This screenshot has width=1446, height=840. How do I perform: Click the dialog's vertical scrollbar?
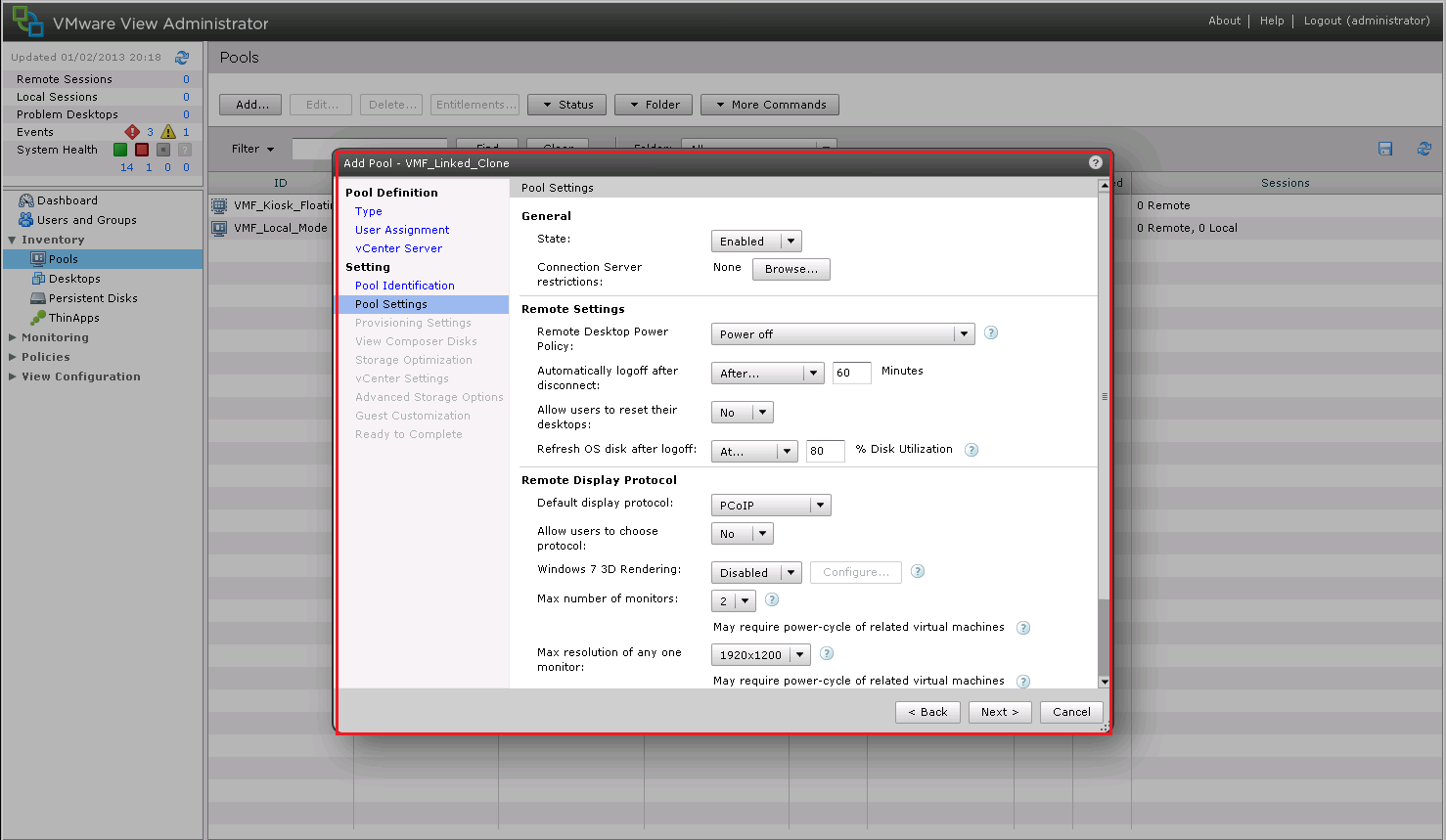tap(1105, 395)
